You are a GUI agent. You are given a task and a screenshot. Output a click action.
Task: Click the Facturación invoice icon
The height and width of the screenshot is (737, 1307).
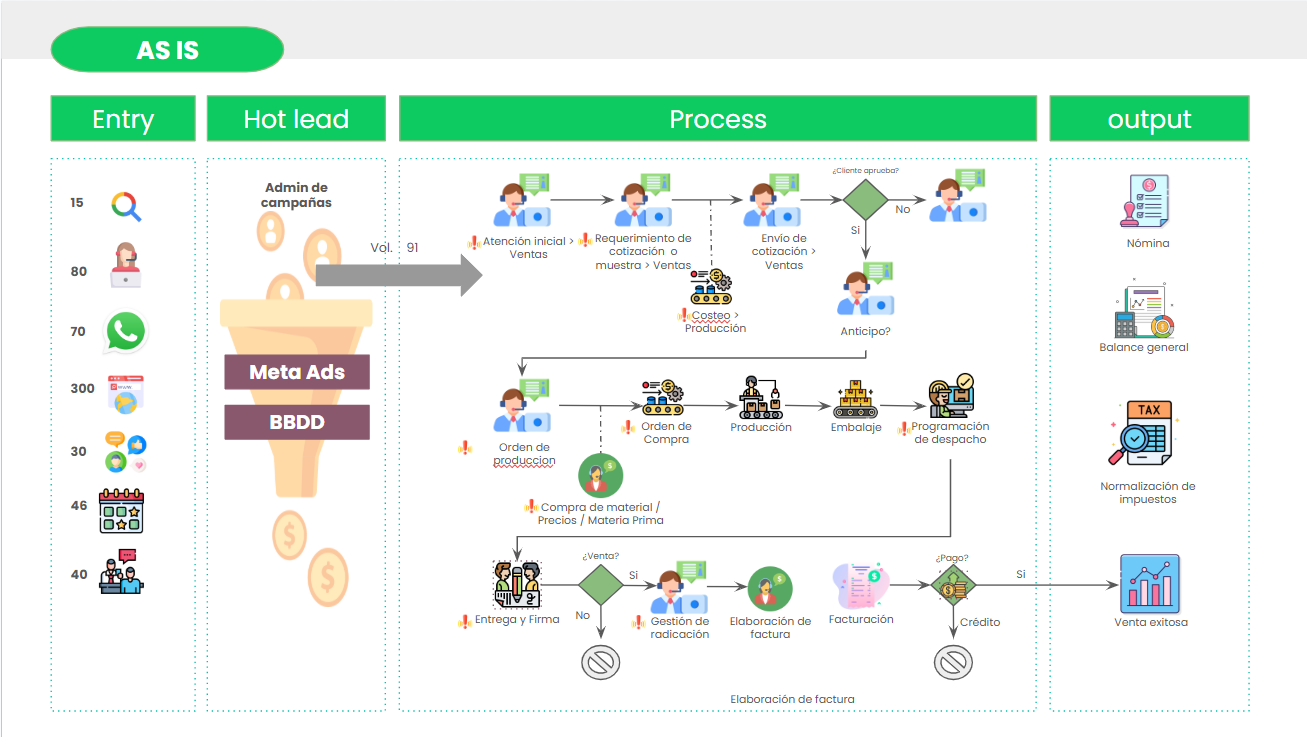(x=859, y=586)
